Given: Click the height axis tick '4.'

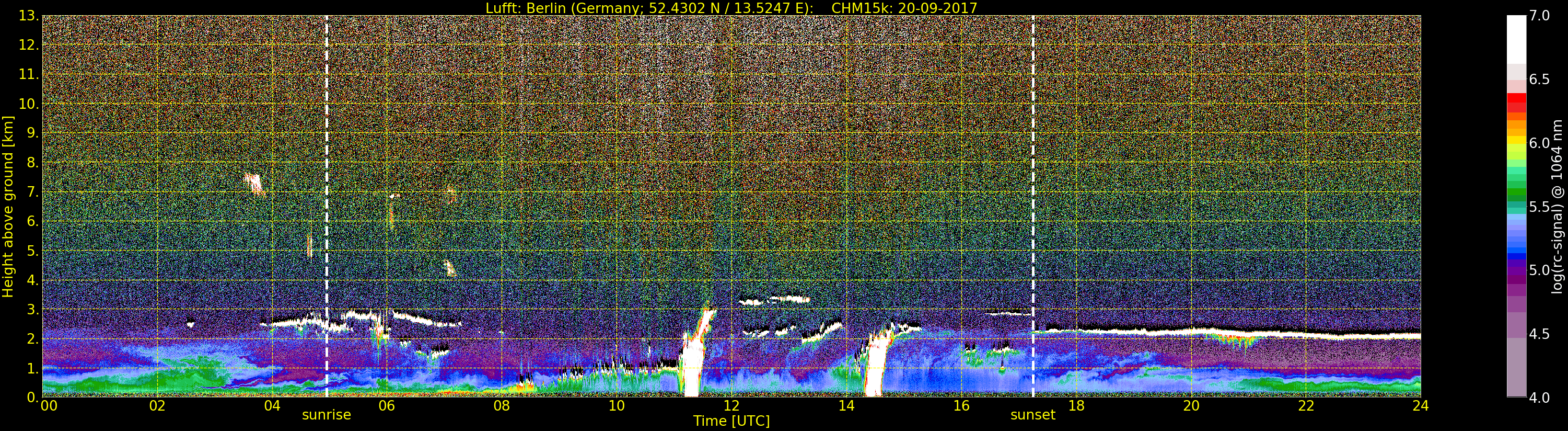Looking at the screenshot, I should (x=32, y=280).
